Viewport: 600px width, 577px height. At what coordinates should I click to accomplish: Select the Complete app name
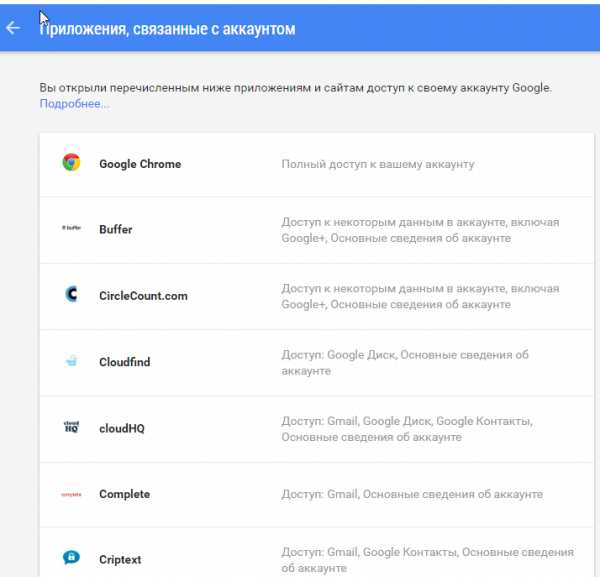pos(125,494)
